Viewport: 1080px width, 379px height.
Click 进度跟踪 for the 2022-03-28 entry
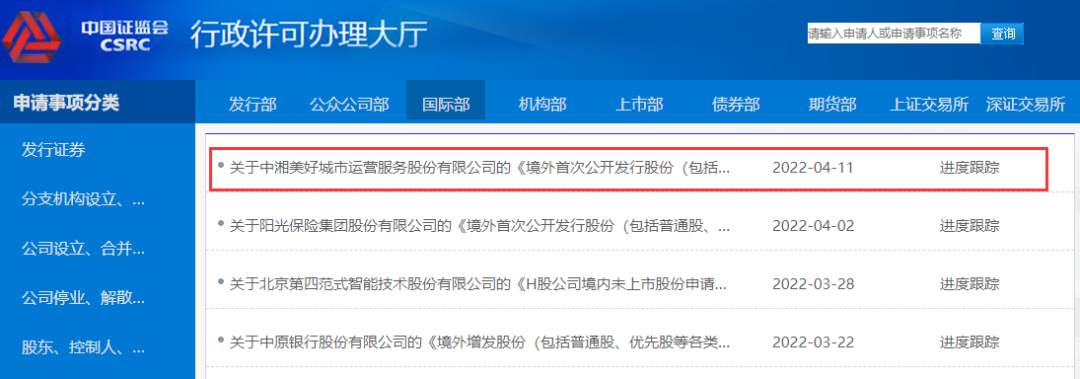point(969,283)
